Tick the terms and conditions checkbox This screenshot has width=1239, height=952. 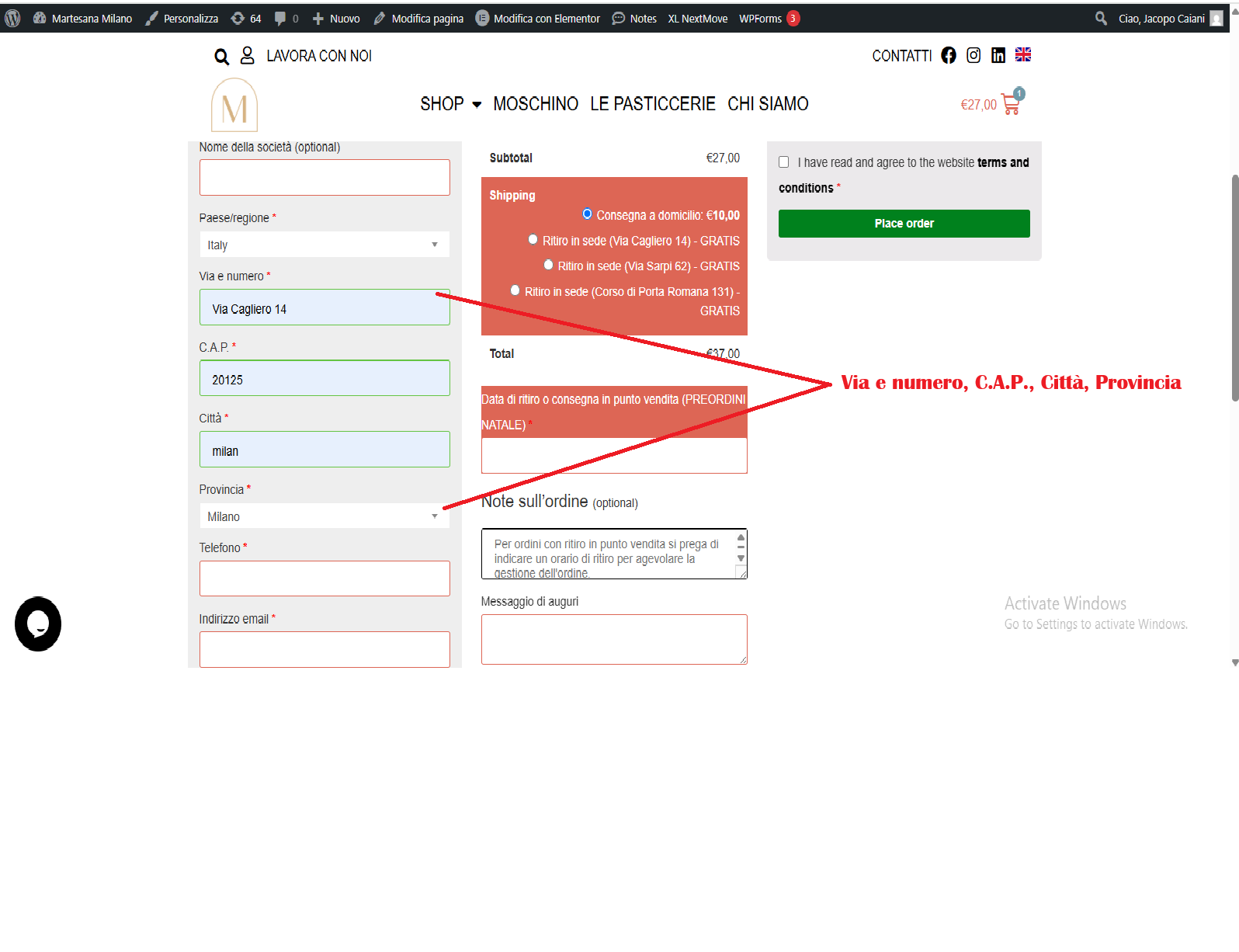pyautogui.click(x=784, y=162)
